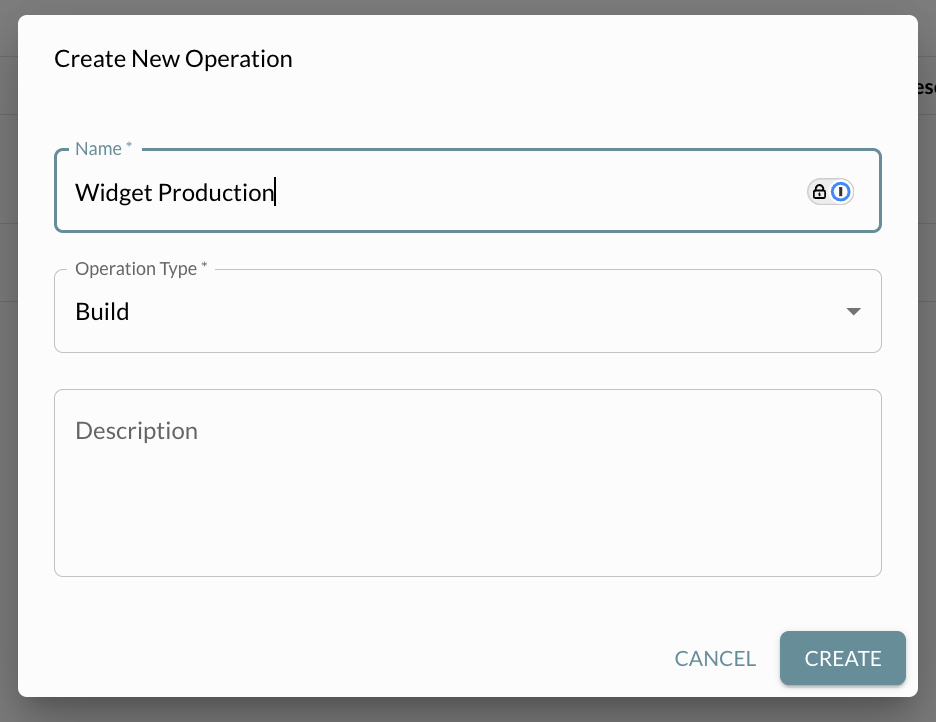This screenshot has height=722, width=936.
Task: Click the dropdown arrow beside Build
Action: pos(853,311)
